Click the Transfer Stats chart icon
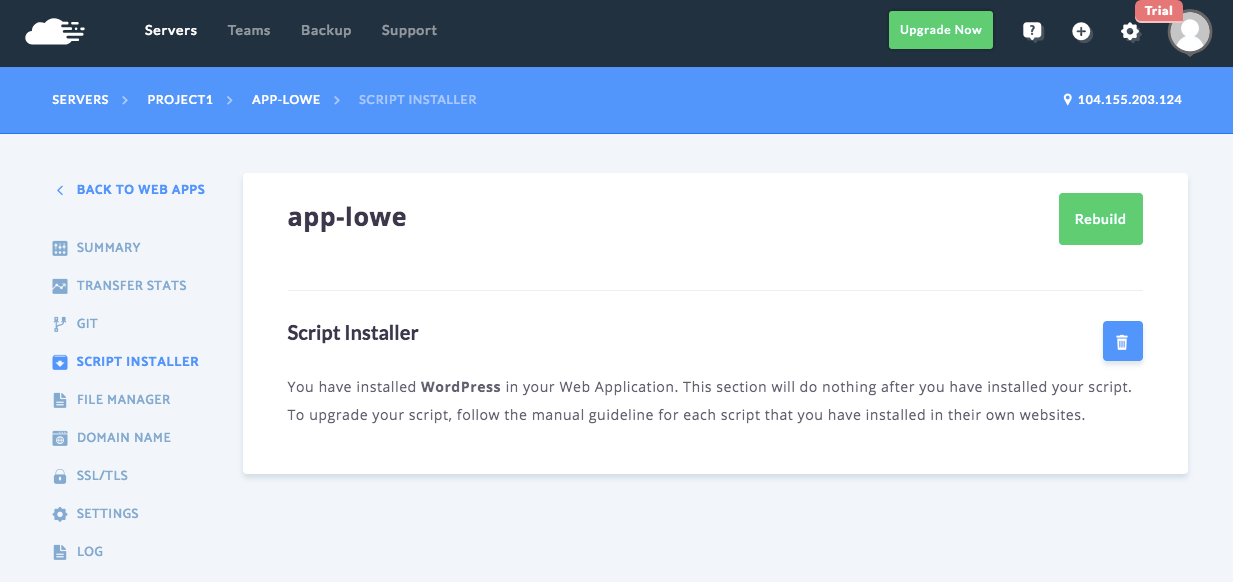The image size is (1233, 582). point(60,286)
